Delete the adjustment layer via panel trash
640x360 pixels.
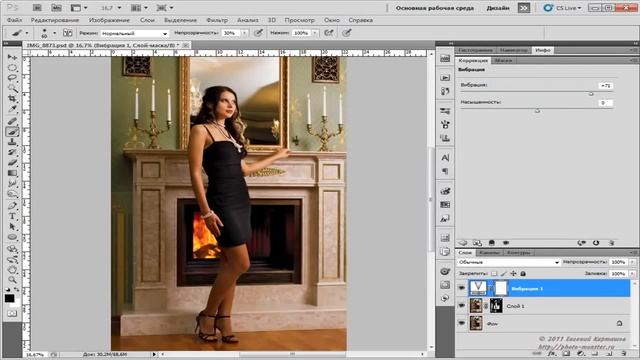coord(611,243)
